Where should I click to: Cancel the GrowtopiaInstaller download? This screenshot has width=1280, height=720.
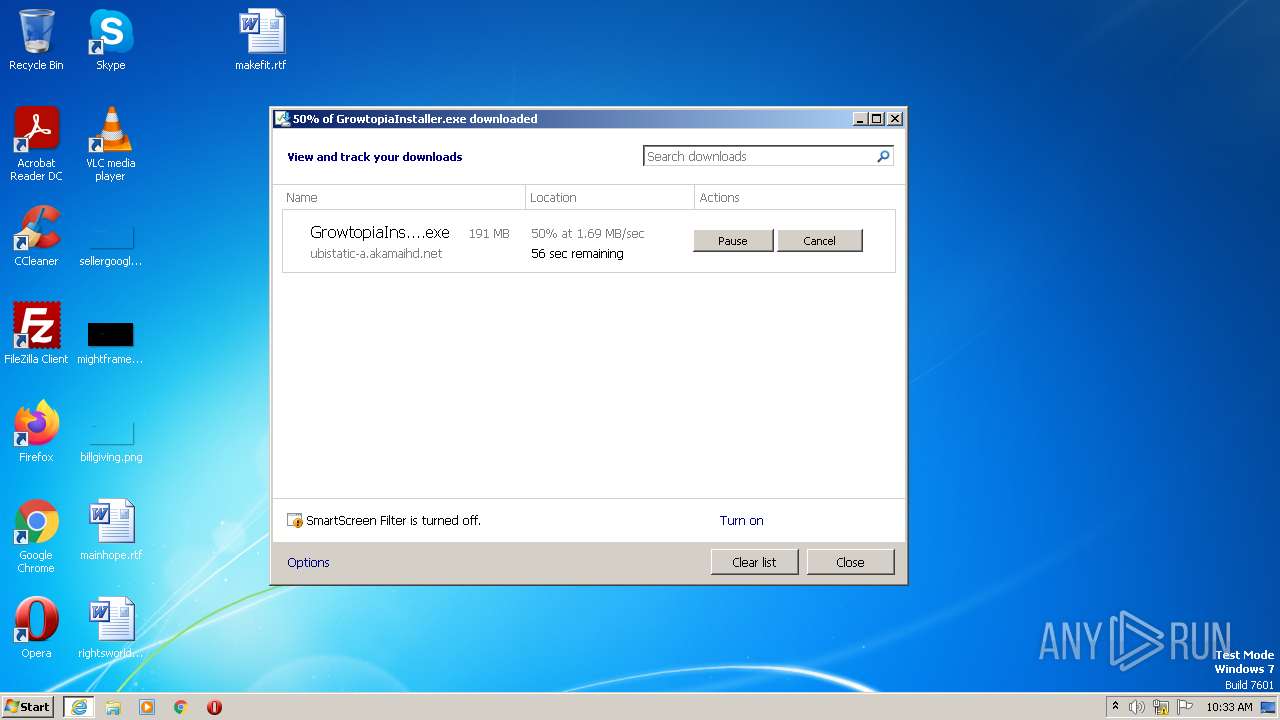click(x=819, y=241)
